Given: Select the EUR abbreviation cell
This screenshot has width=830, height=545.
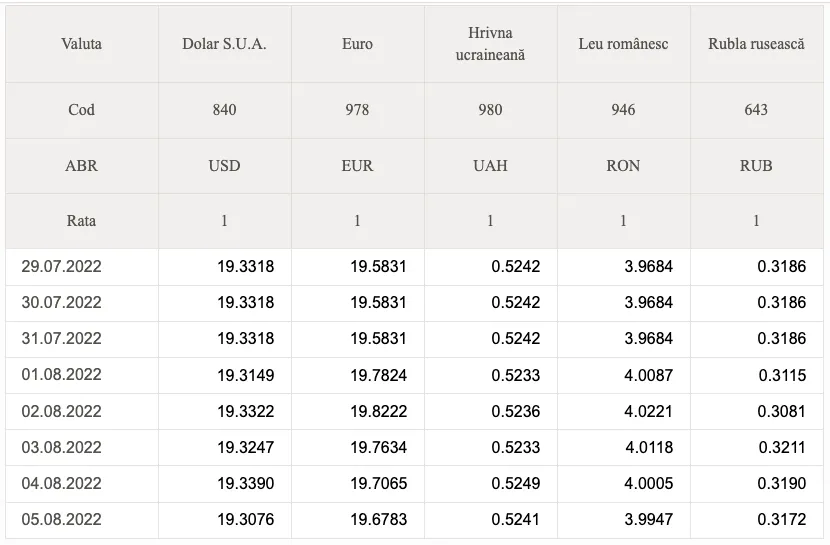Looking at the screenshot, I should click(x=357, y=166).
